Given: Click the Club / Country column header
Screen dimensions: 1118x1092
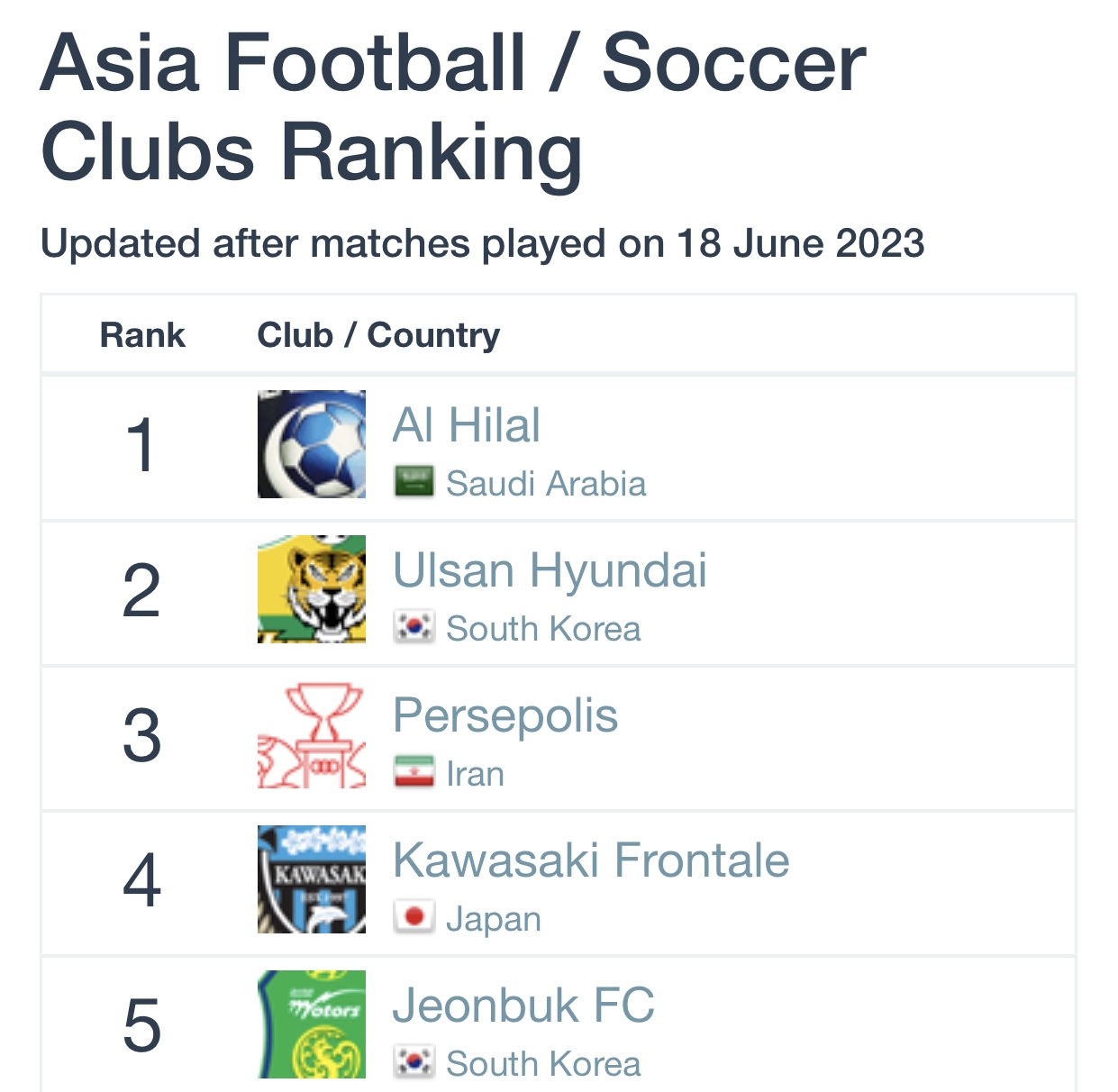Looking at the screenshot, I should pyautogui.click(x=378, y=335).
